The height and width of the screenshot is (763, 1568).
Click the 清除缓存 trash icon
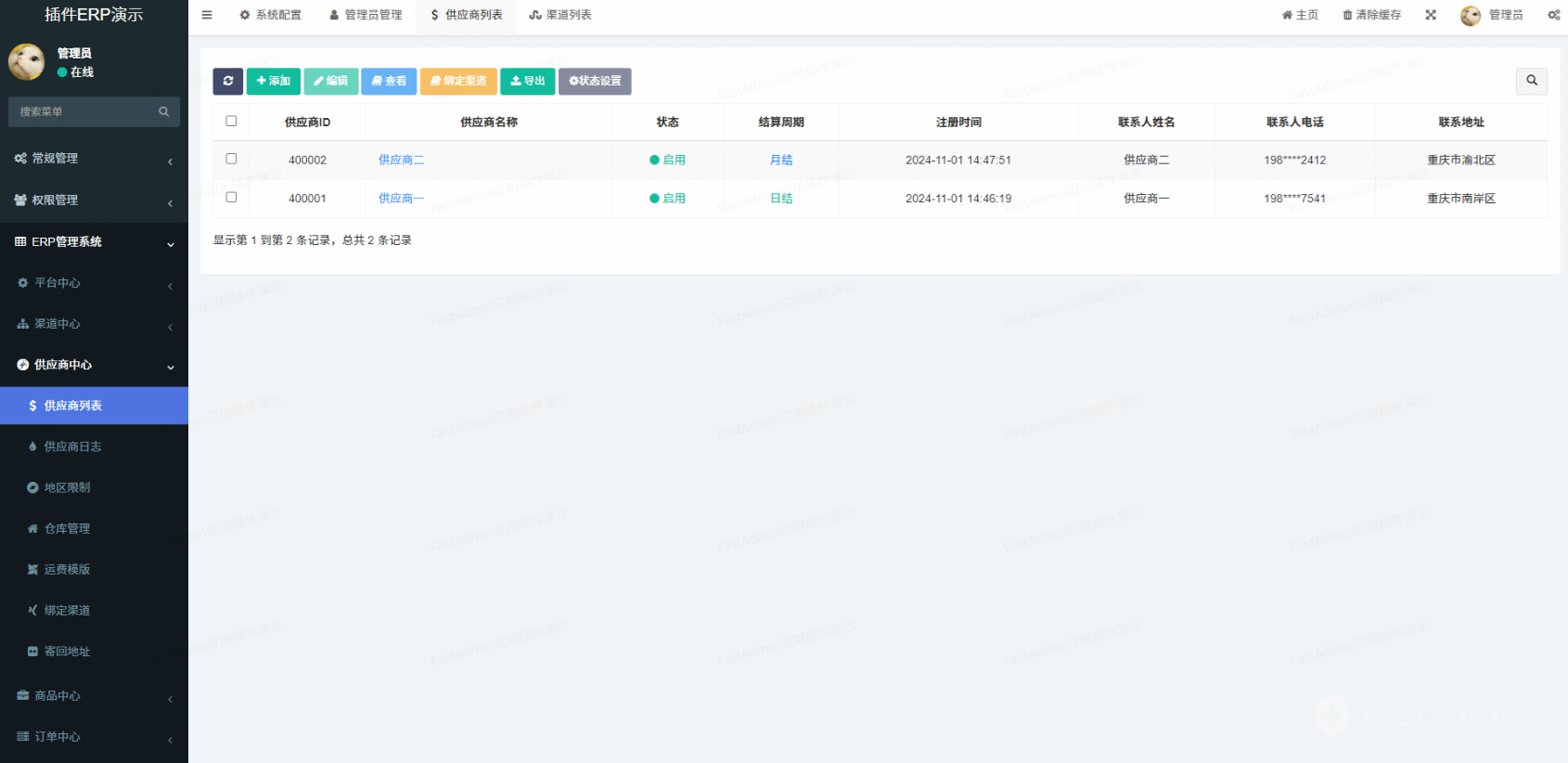pyautogui.click(x=1347, y=15)
